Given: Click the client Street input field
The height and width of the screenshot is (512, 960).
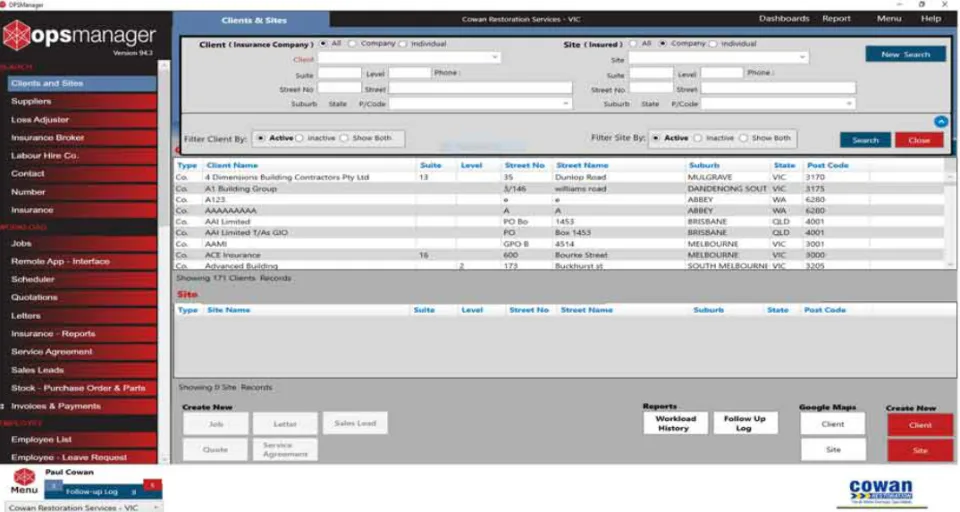Looking at the screenshot, I should point(480,88).
